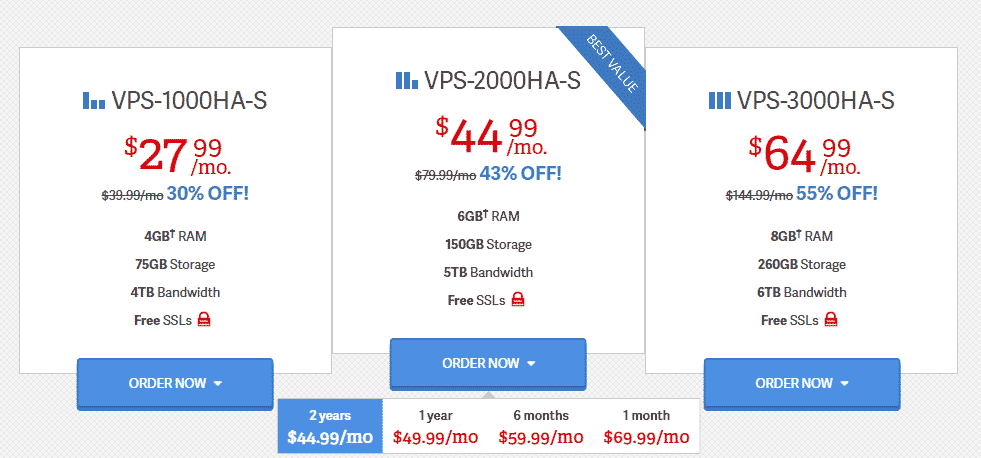981x458 pixels.
Task: Click the 43% OFF! discount text
Action: tap(520, 173)
